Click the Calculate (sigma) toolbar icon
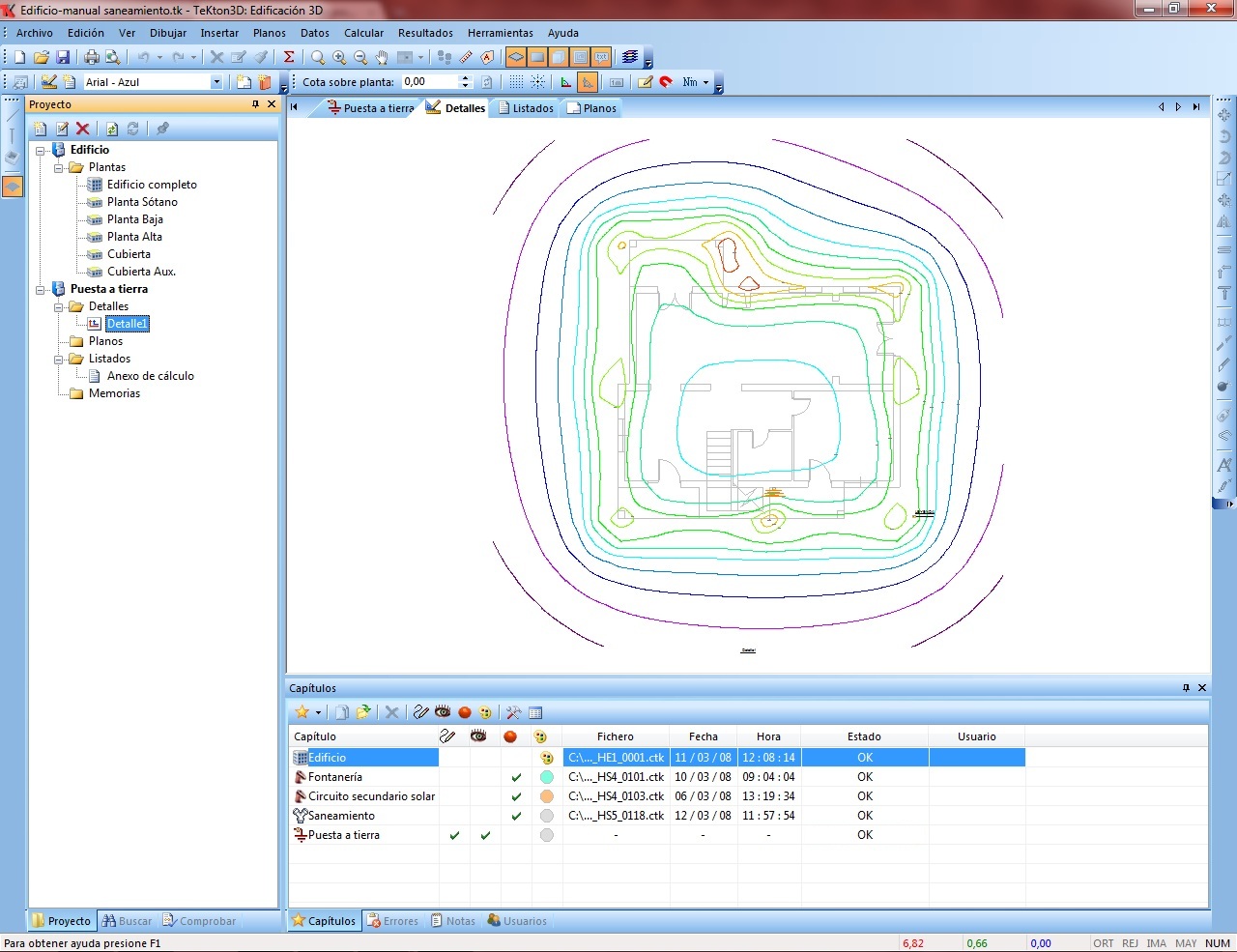The width and height of the screenshot is (1237, 952). coord(288,58)
